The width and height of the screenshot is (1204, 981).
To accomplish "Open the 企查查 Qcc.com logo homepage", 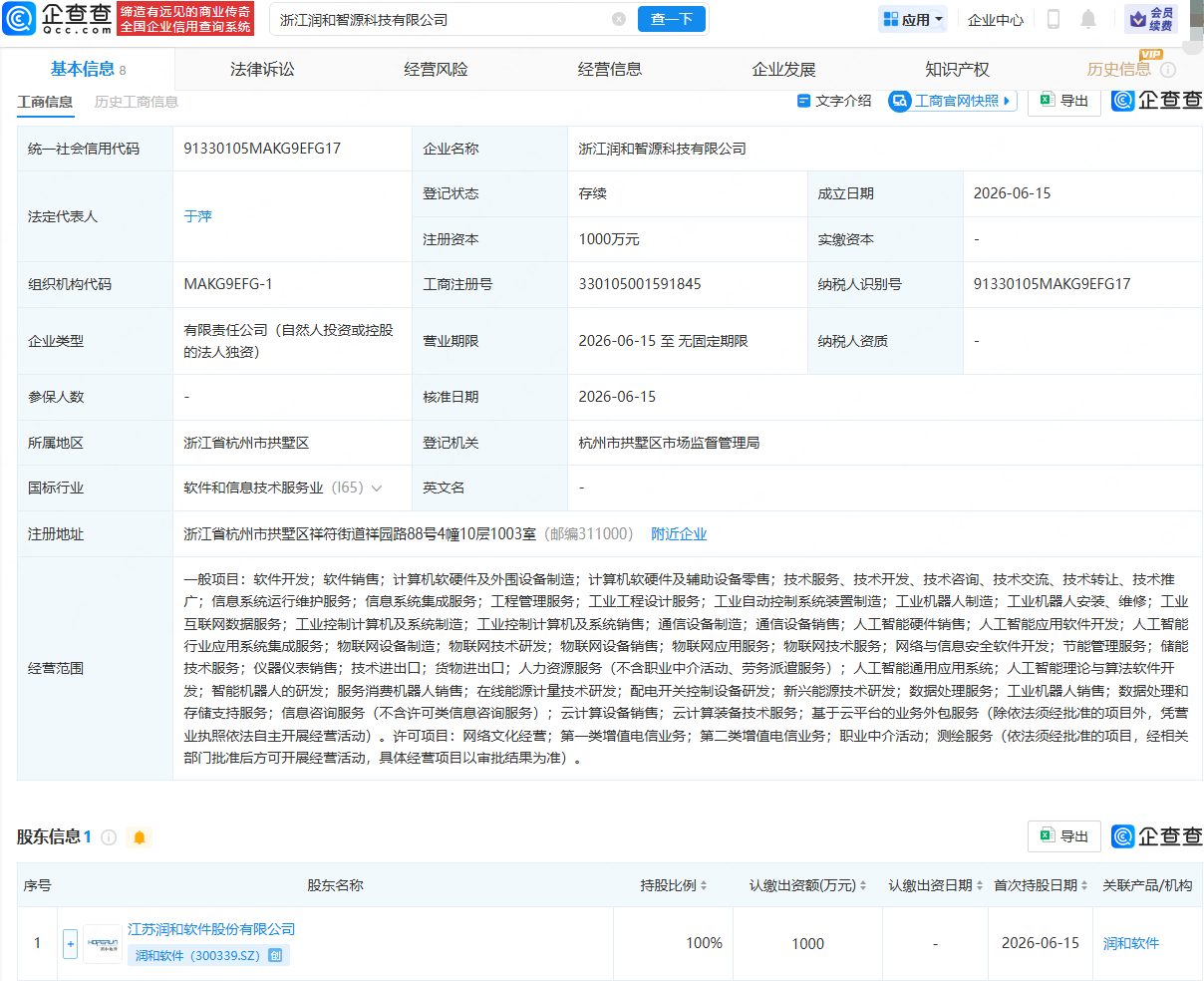I will click(x=58, y=18).
